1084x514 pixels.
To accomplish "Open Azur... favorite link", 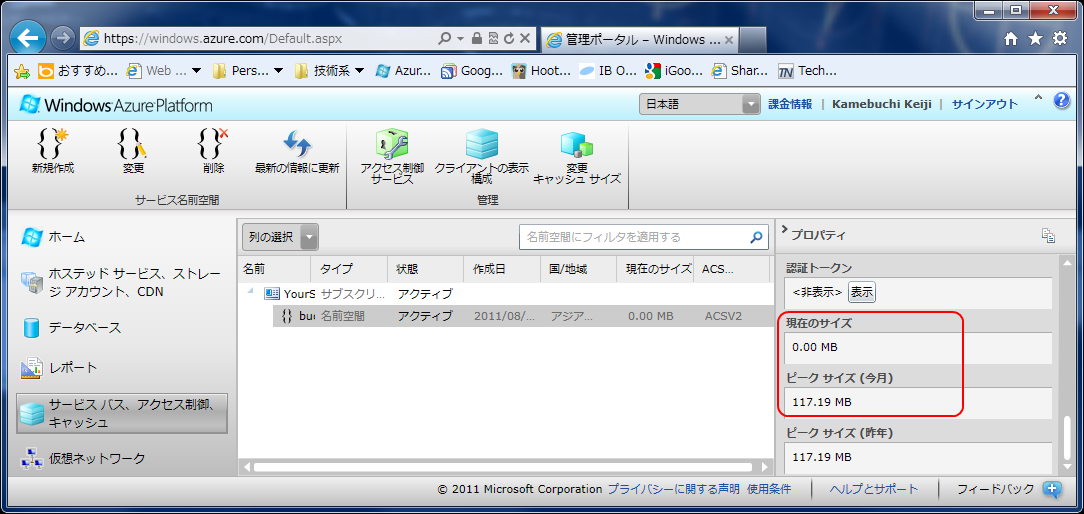I will point(403,71).
